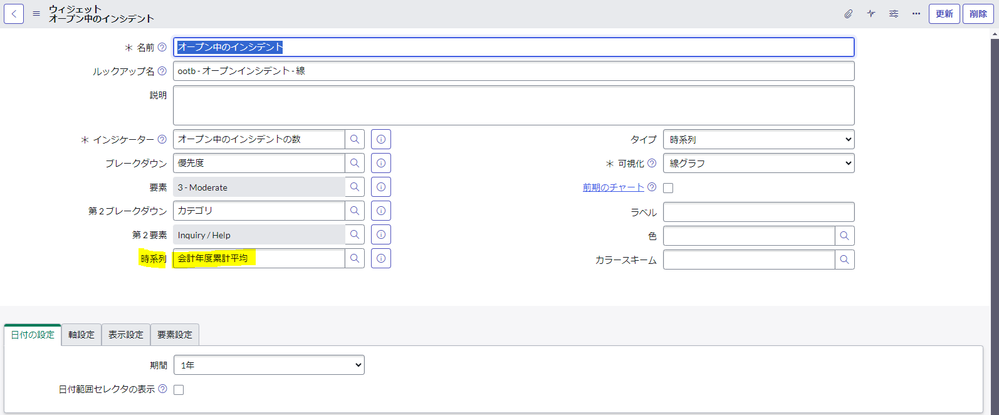This screenshot has width=999, height=415.
Task: Click the help icon beside 可視化
Action: pyautogui.click(x=652, y=163)
